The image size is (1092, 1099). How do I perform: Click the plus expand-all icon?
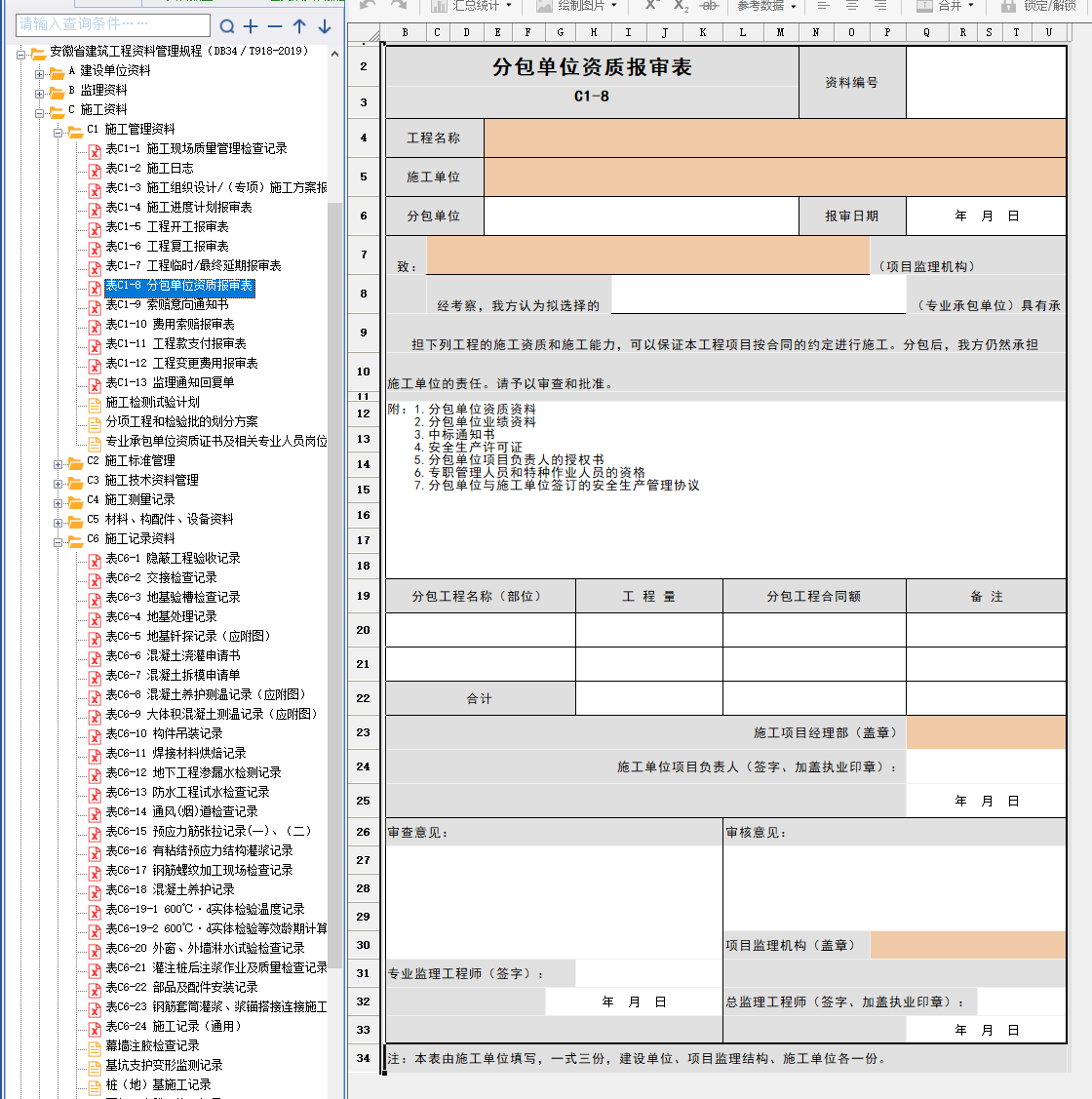pyautogui.click(x=251, y=26)
